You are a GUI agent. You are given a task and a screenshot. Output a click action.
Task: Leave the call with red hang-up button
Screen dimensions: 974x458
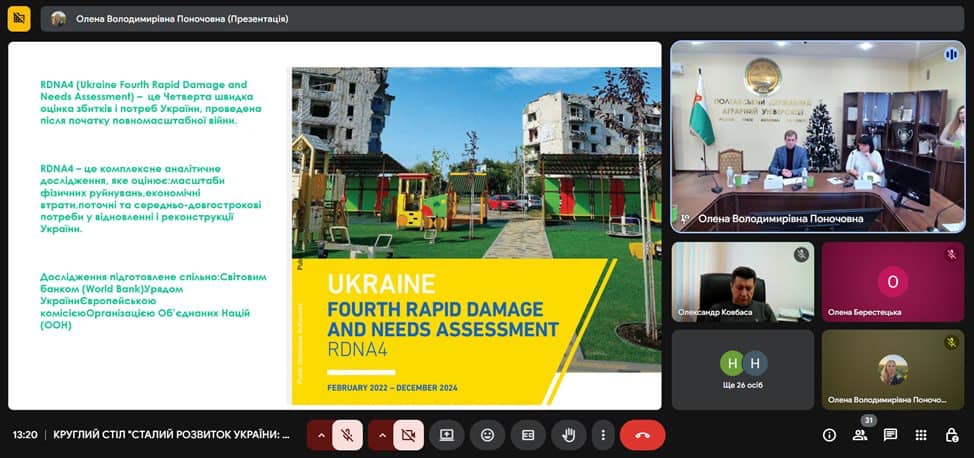click(642, 435)
